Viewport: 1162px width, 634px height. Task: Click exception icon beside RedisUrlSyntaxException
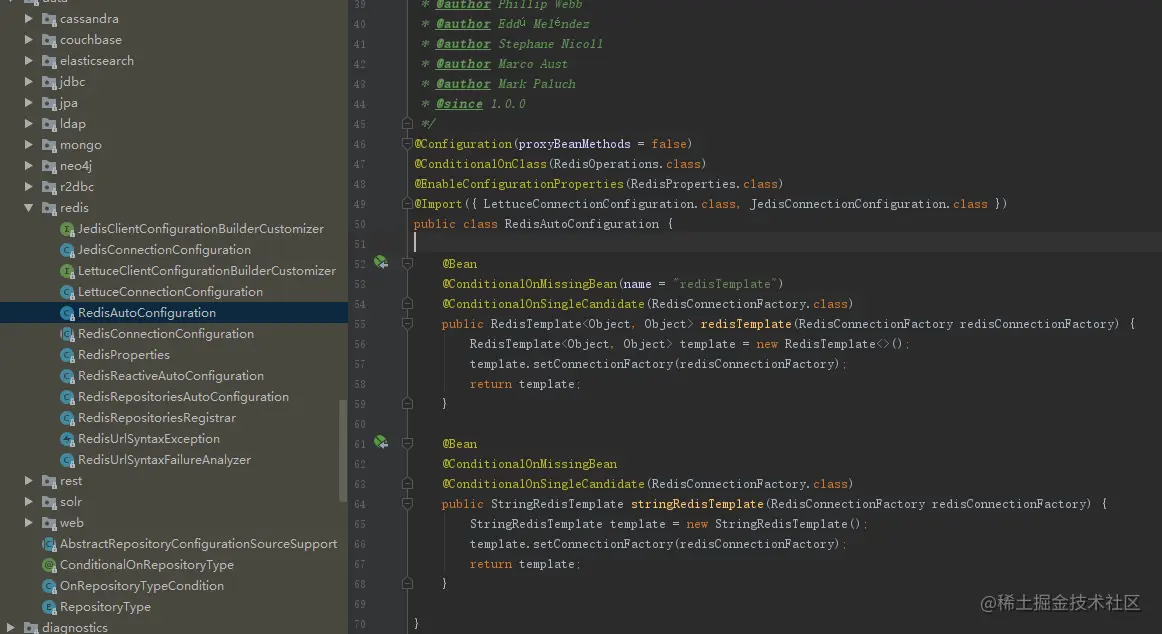point(67,438)
